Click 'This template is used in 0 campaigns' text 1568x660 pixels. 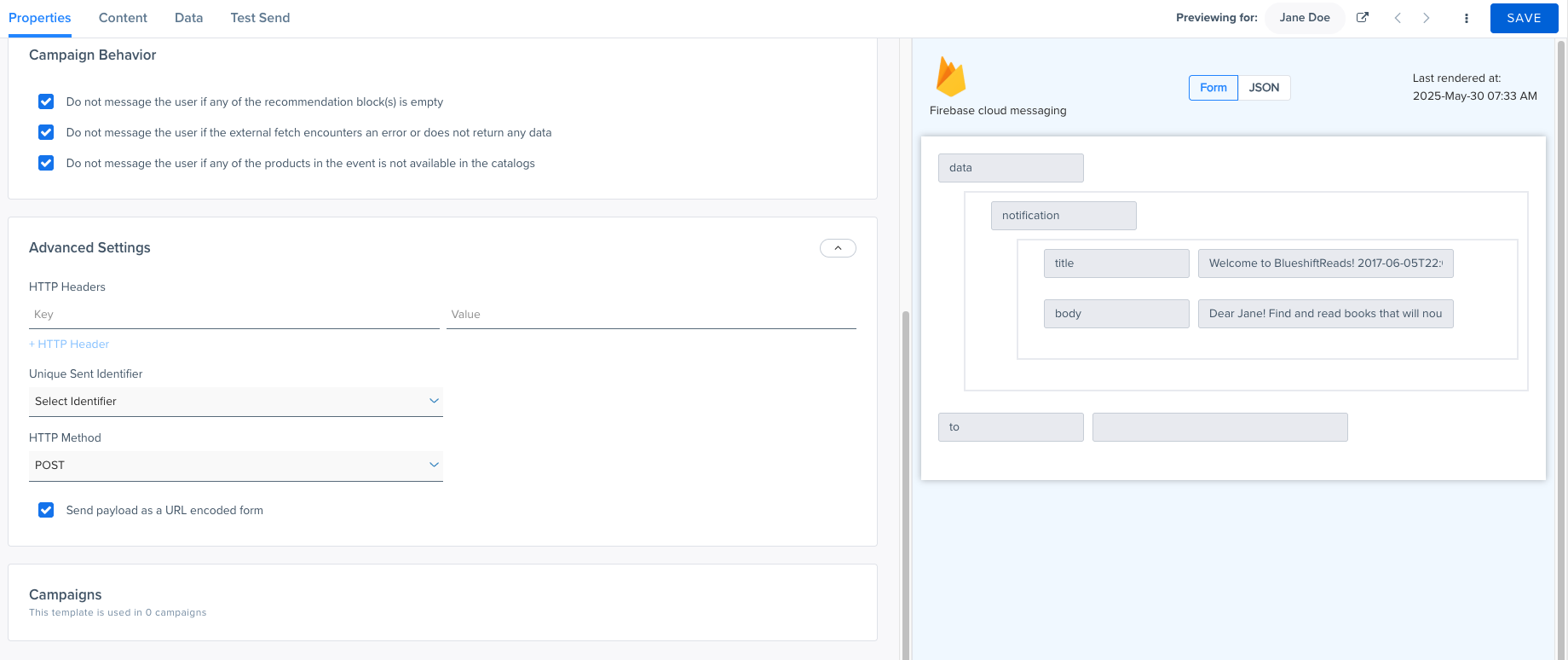[x=118, y=613]
